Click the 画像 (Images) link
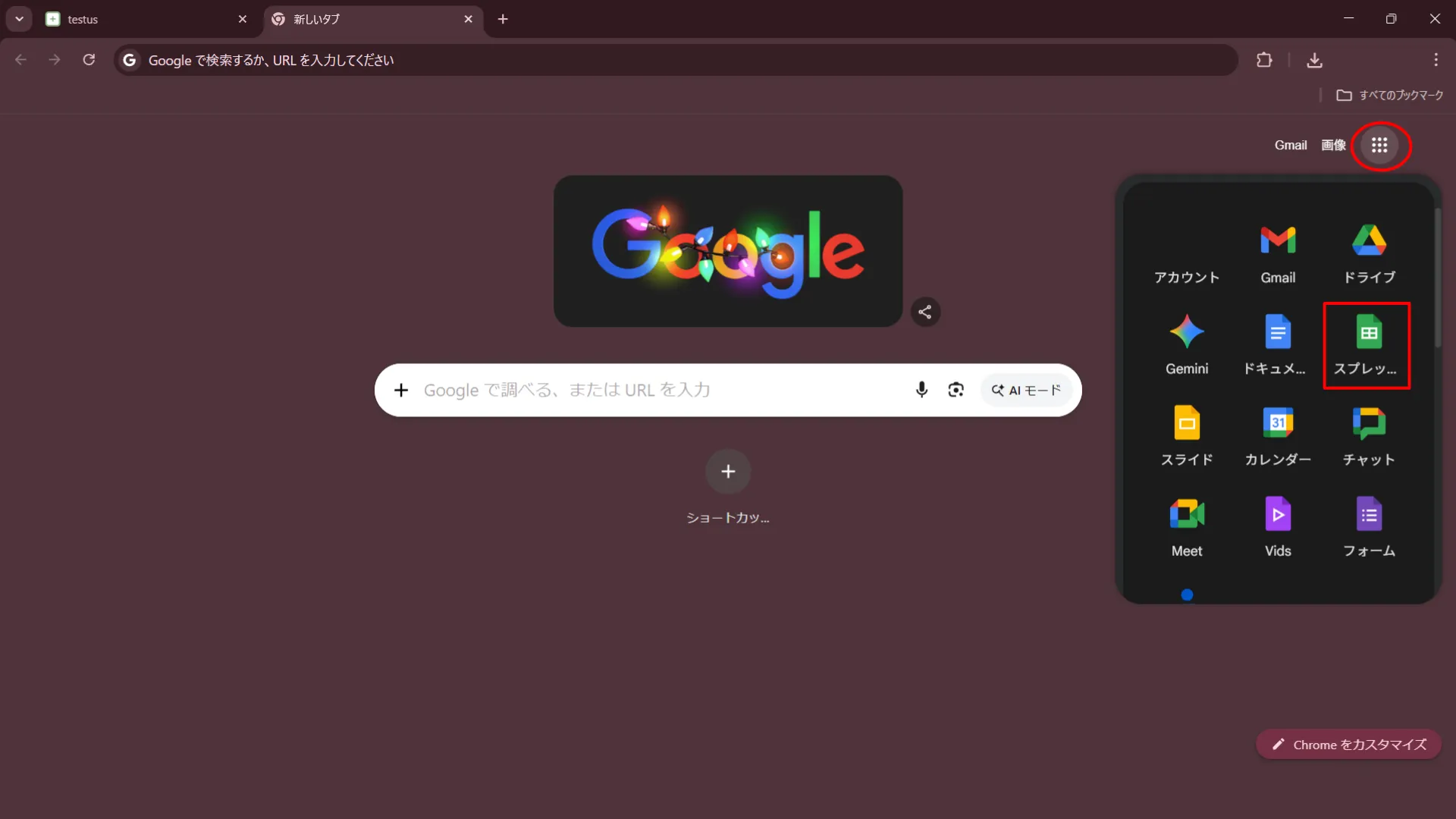 [x=1333, y=145]
